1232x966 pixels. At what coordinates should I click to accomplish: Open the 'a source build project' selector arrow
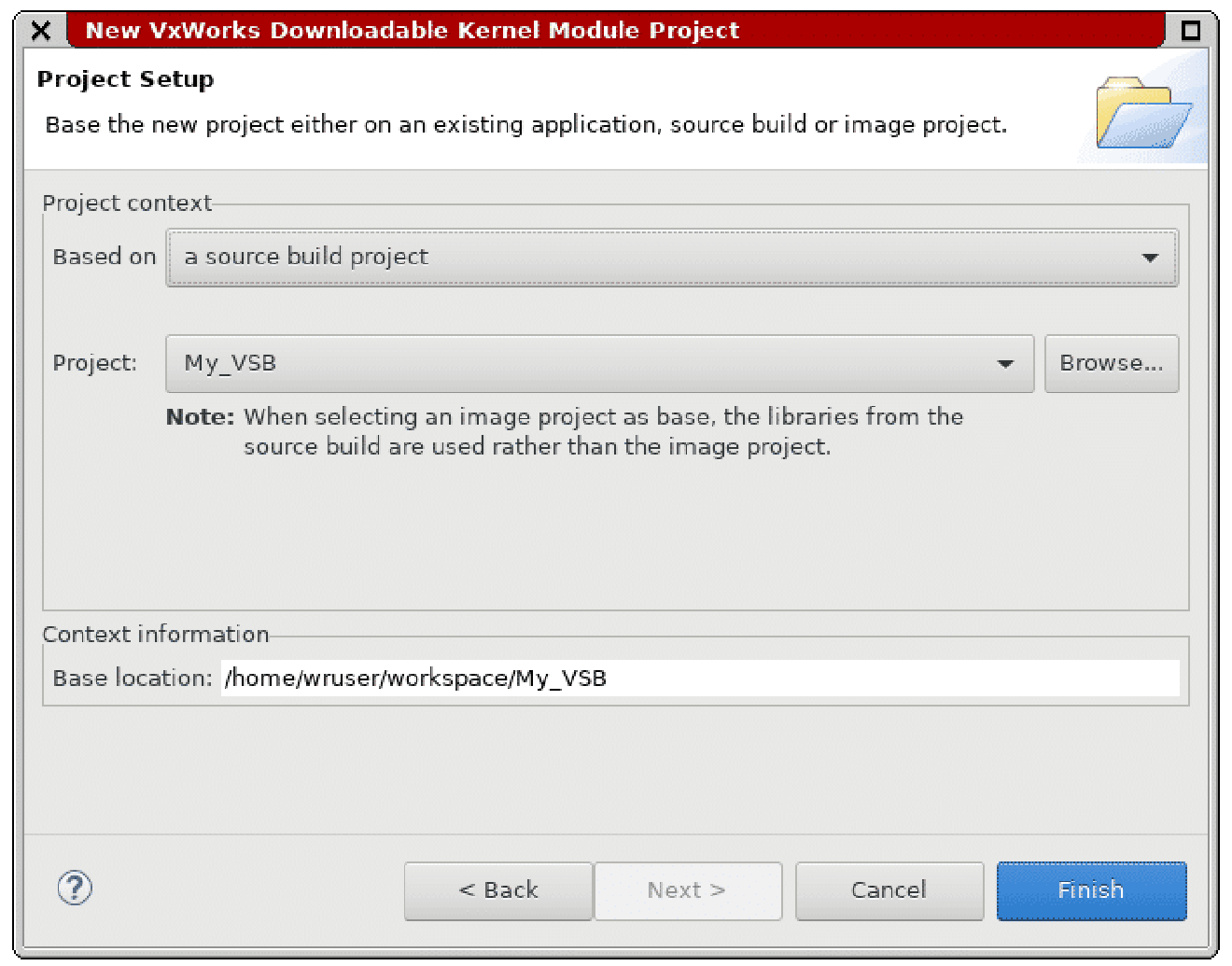click(x=1150, y=258)
